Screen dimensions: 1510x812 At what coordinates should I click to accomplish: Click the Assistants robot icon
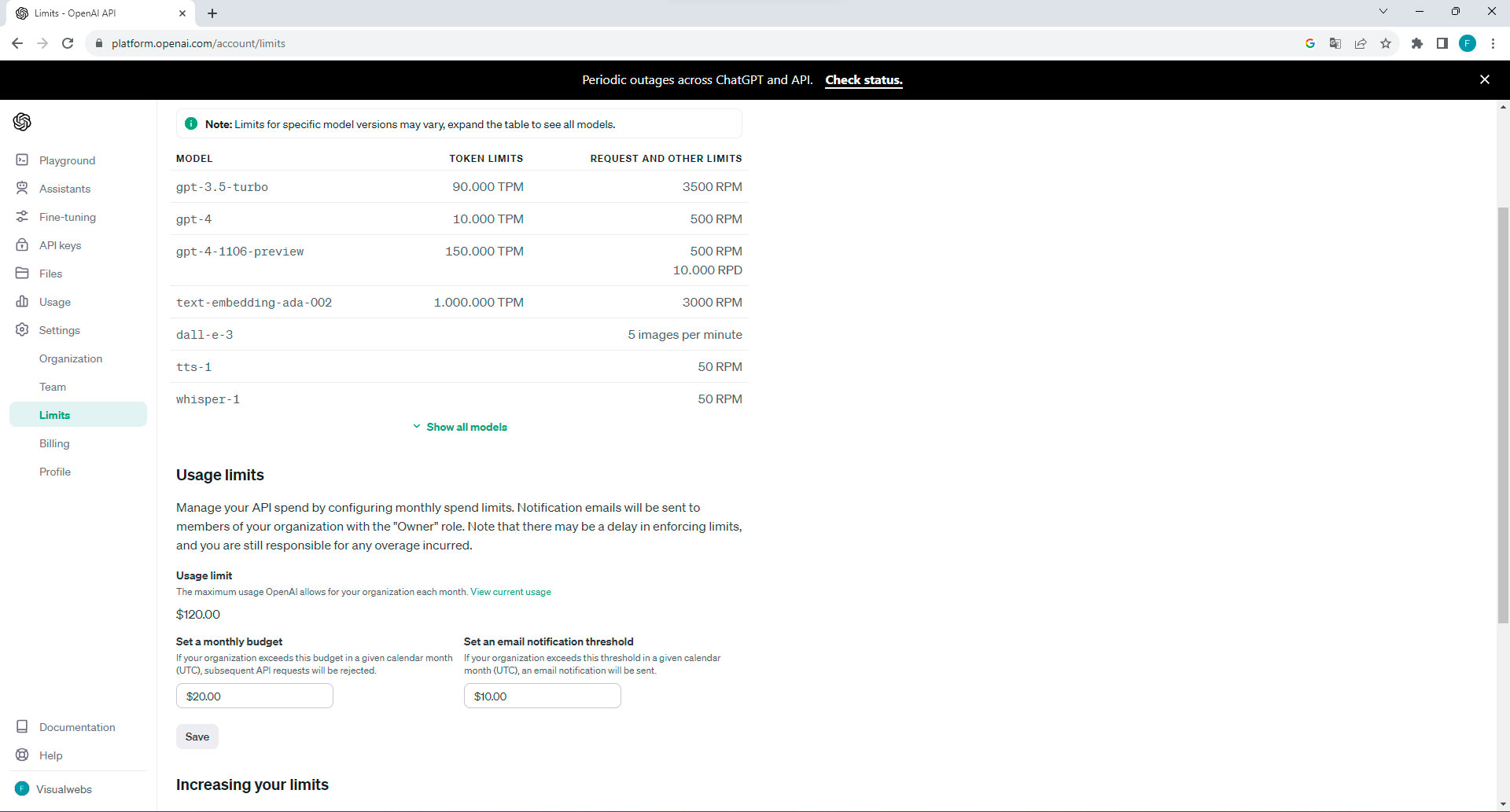click(x=22, y=188)
